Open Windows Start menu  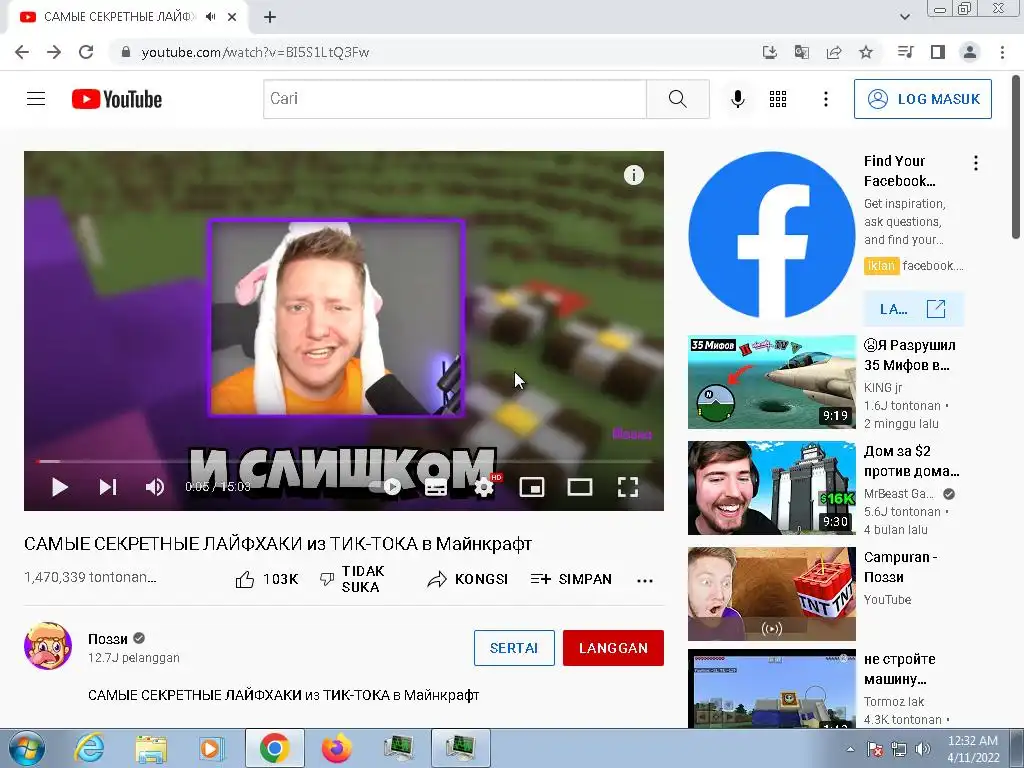[x=26, y=748]
